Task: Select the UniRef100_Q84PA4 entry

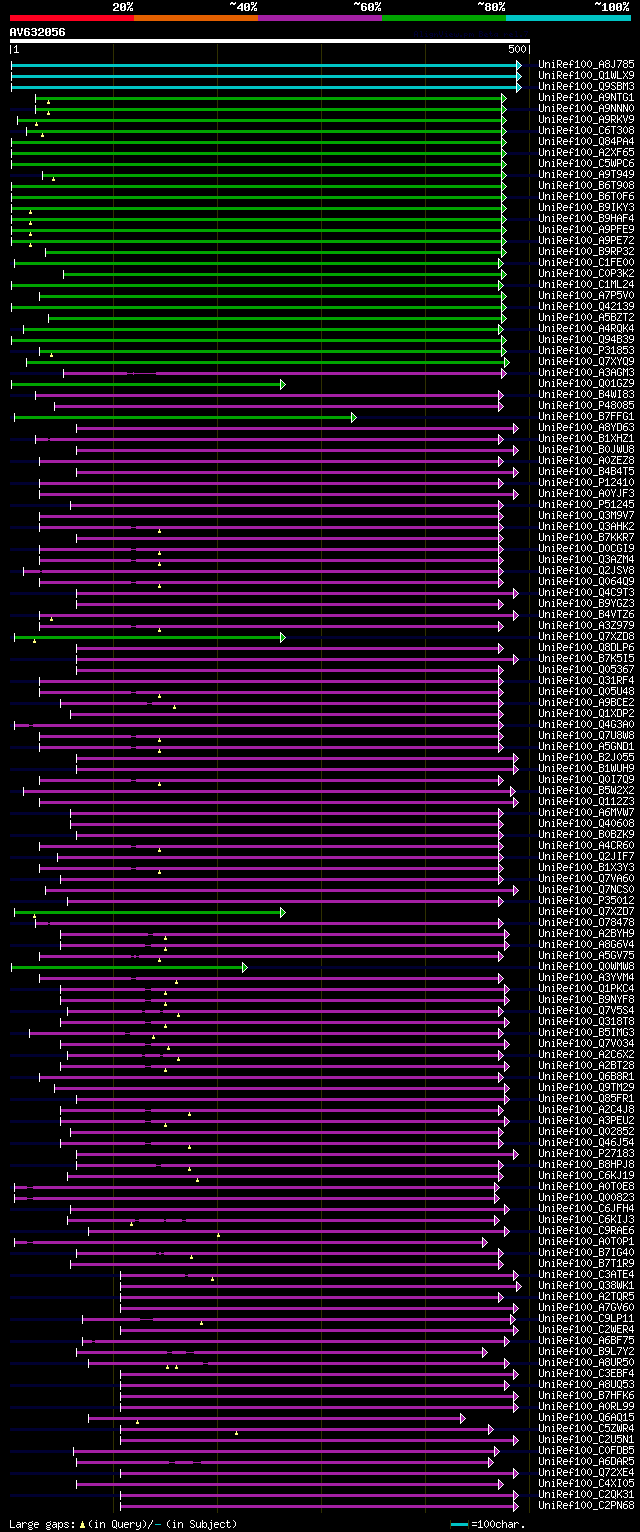Action: (586, 142)
